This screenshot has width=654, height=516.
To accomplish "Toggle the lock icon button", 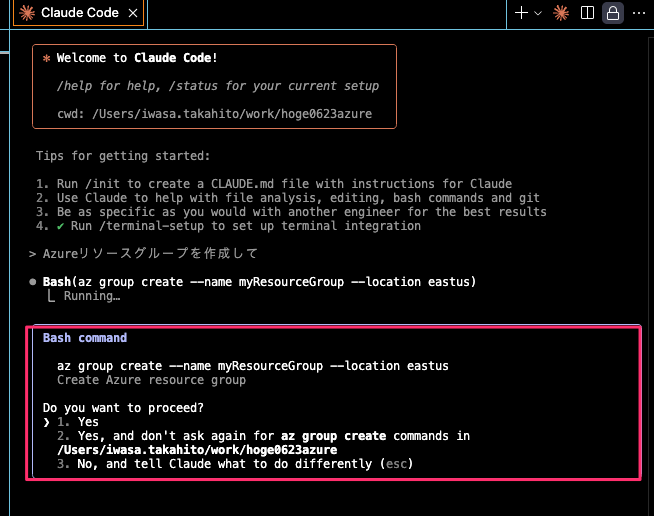I will pos(612,13).
